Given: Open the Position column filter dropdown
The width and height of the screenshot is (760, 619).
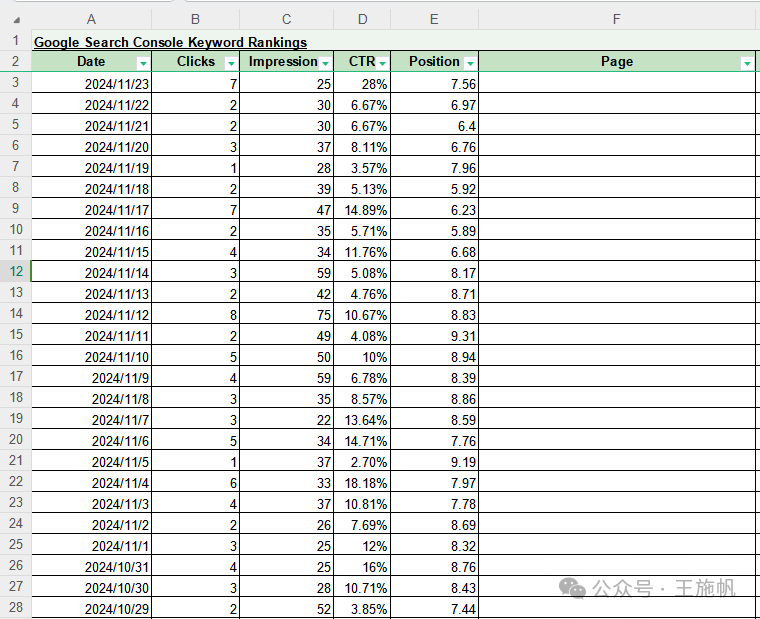Looking at the screenshot, I should coord(470,63).
